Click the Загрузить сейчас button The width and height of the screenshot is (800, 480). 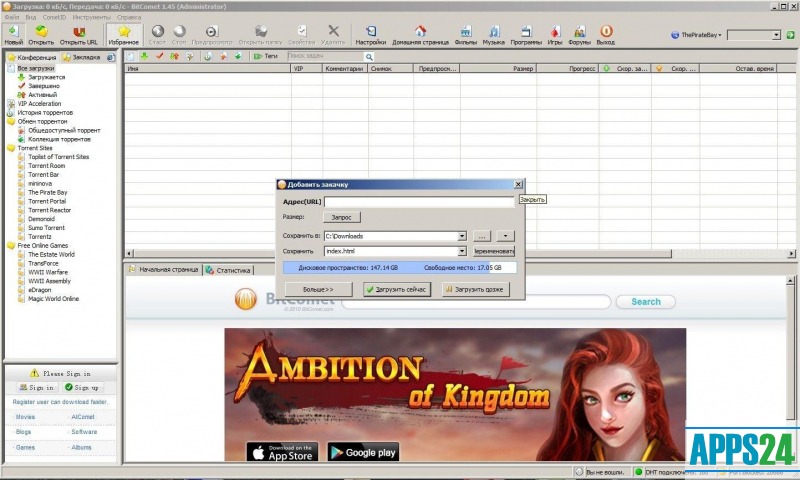pyautogui.click(x=396, y=289)
